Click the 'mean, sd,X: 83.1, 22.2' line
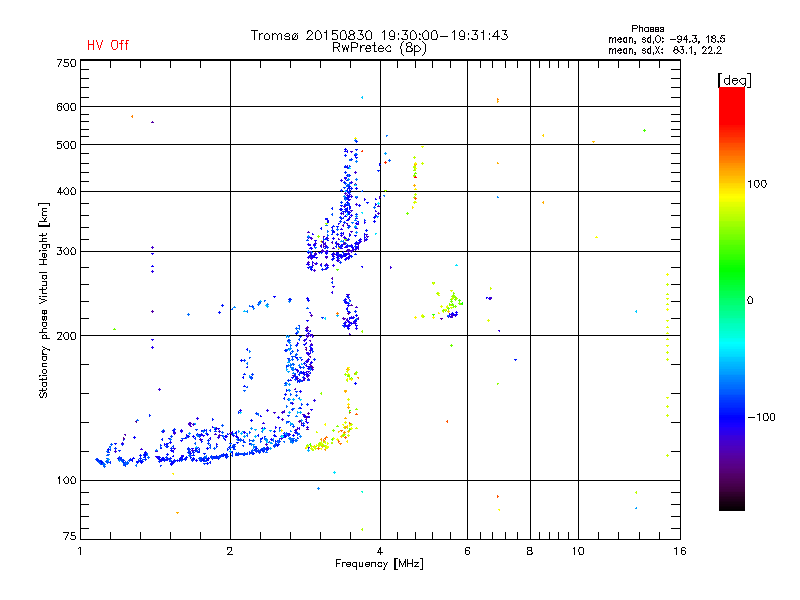The height and width of the screenshot is (600, 800). [665, 50]
